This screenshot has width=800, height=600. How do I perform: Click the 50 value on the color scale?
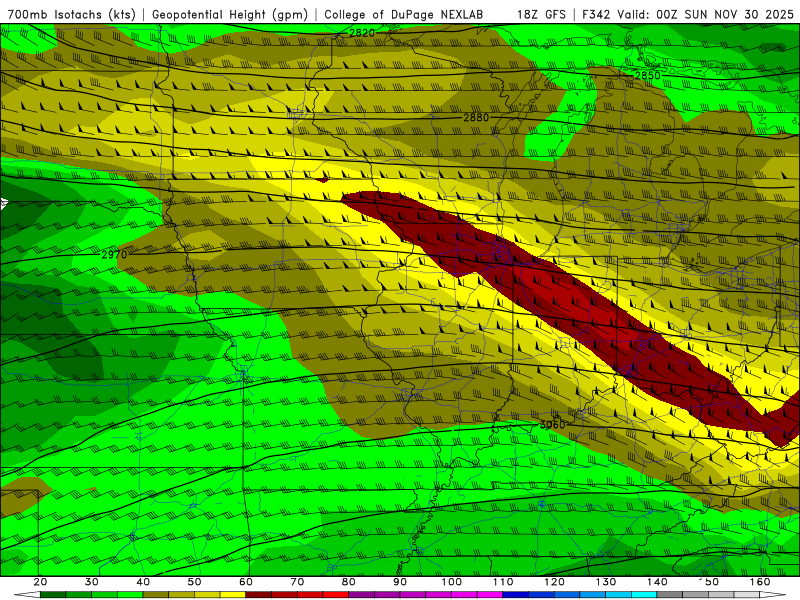(x=194, y=582)
